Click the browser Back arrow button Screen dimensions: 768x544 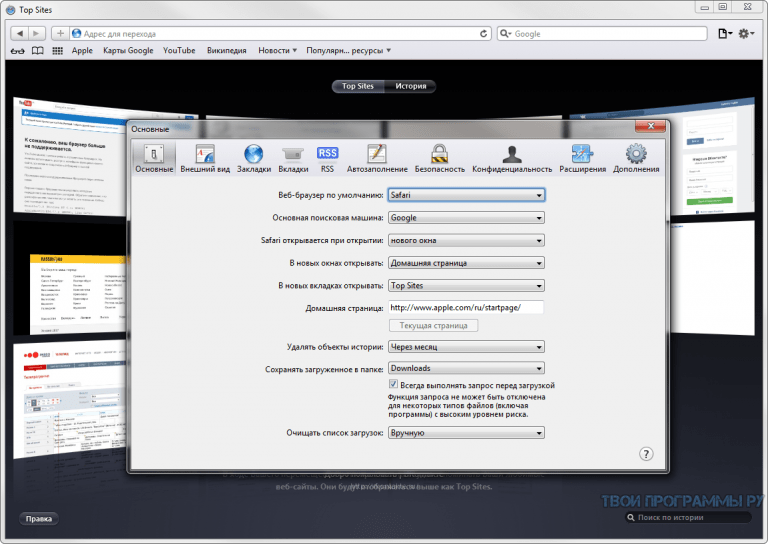pos(19,33)
